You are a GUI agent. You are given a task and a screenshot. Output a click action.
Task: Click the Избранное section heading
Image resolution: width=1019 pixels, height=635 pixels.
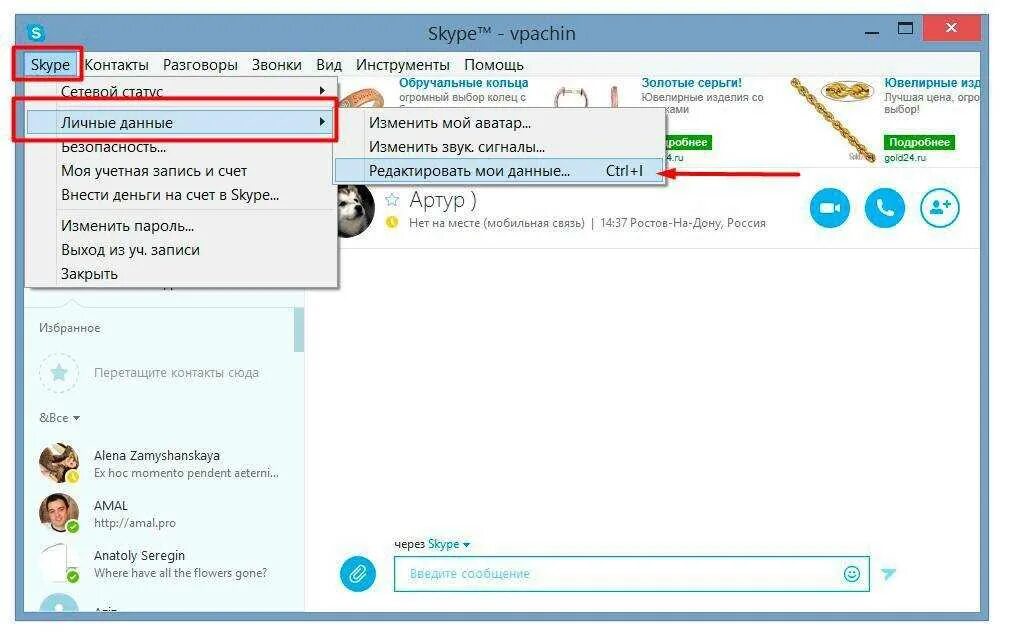70,328
